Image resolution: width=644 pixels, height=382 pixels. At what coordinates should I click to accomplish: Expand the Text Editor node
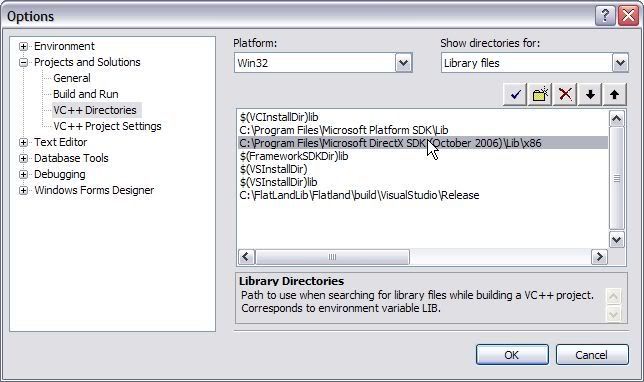coord(23,143)
